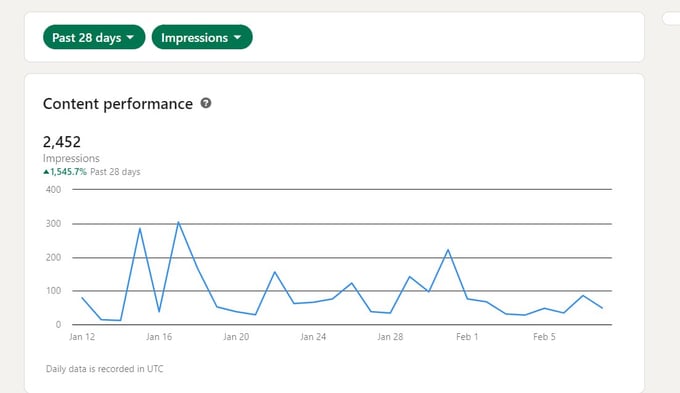Image resolution: width=680 pixels, height=393 pixels.
Task: Click the 100 y-axis label
Action: (x=53, y=291)
